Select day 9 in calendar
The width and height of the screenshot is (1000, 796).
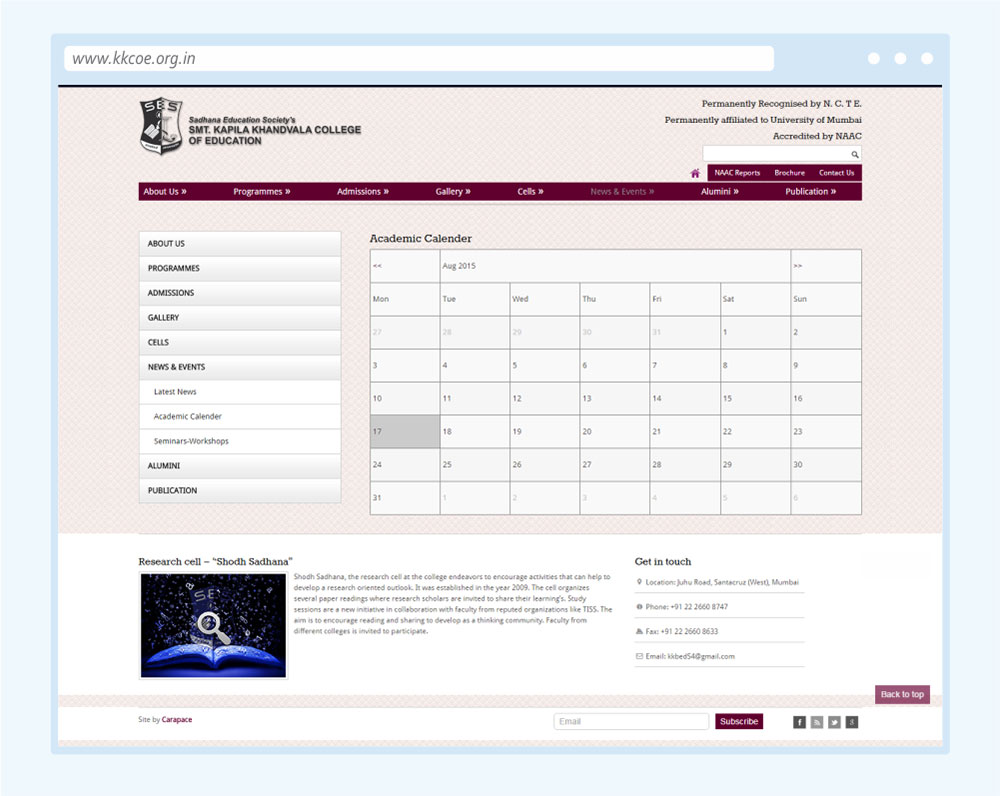pyautogui.click(x=826, y=365)
